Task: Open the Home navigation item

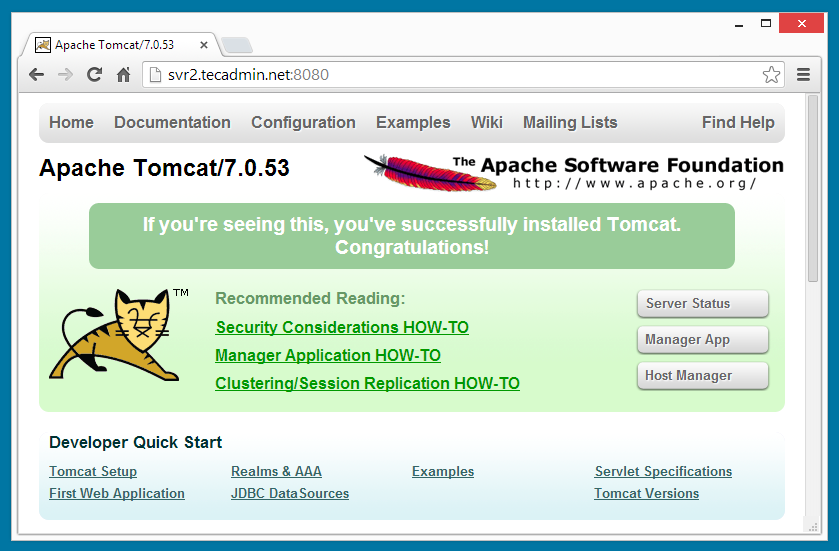Action: pos(71,123)
